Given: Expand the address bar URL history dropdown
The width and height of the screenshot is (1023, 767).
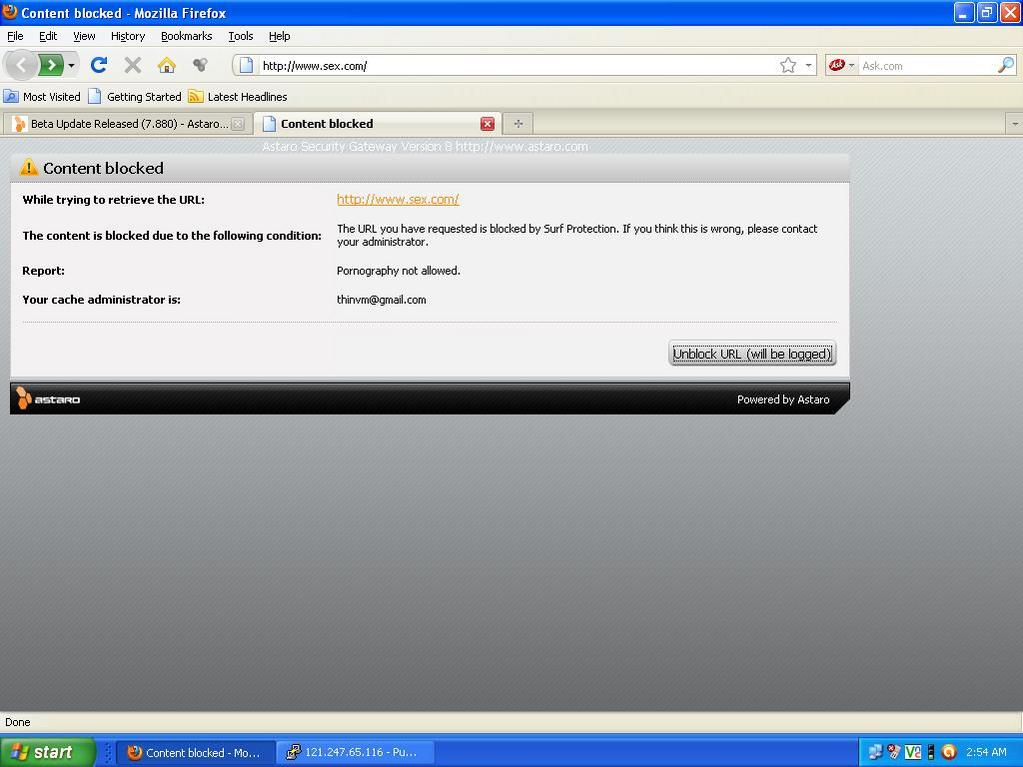Looking at the screenshot, I should click(x=808, y=66).
